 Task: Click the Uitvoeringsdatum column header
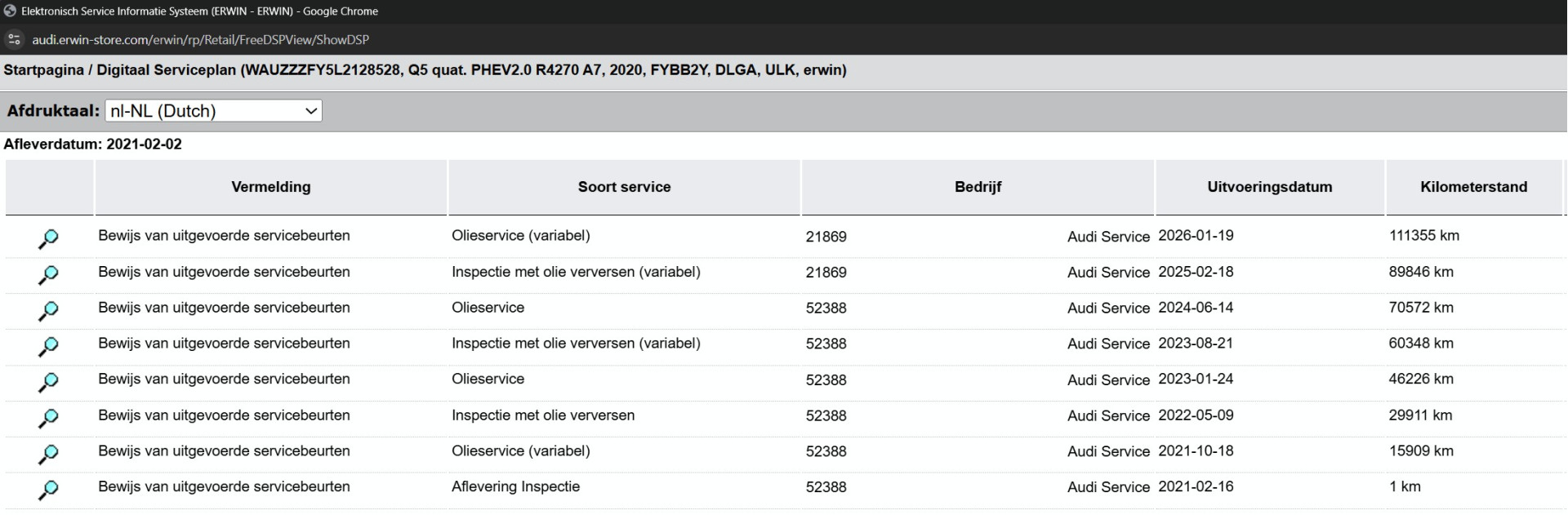click(x=1269, y=187)
